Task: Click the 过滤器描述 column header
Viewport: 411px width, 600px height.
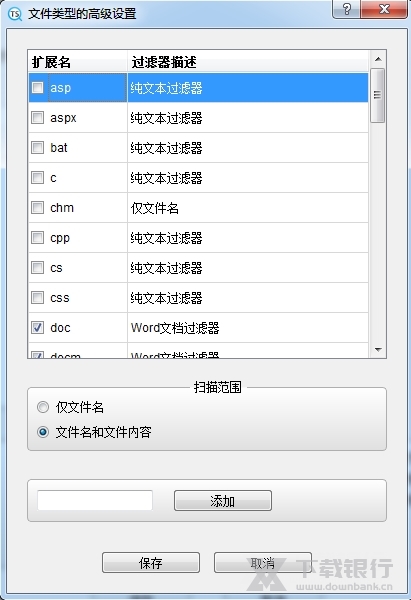Action: pos(248,62)
